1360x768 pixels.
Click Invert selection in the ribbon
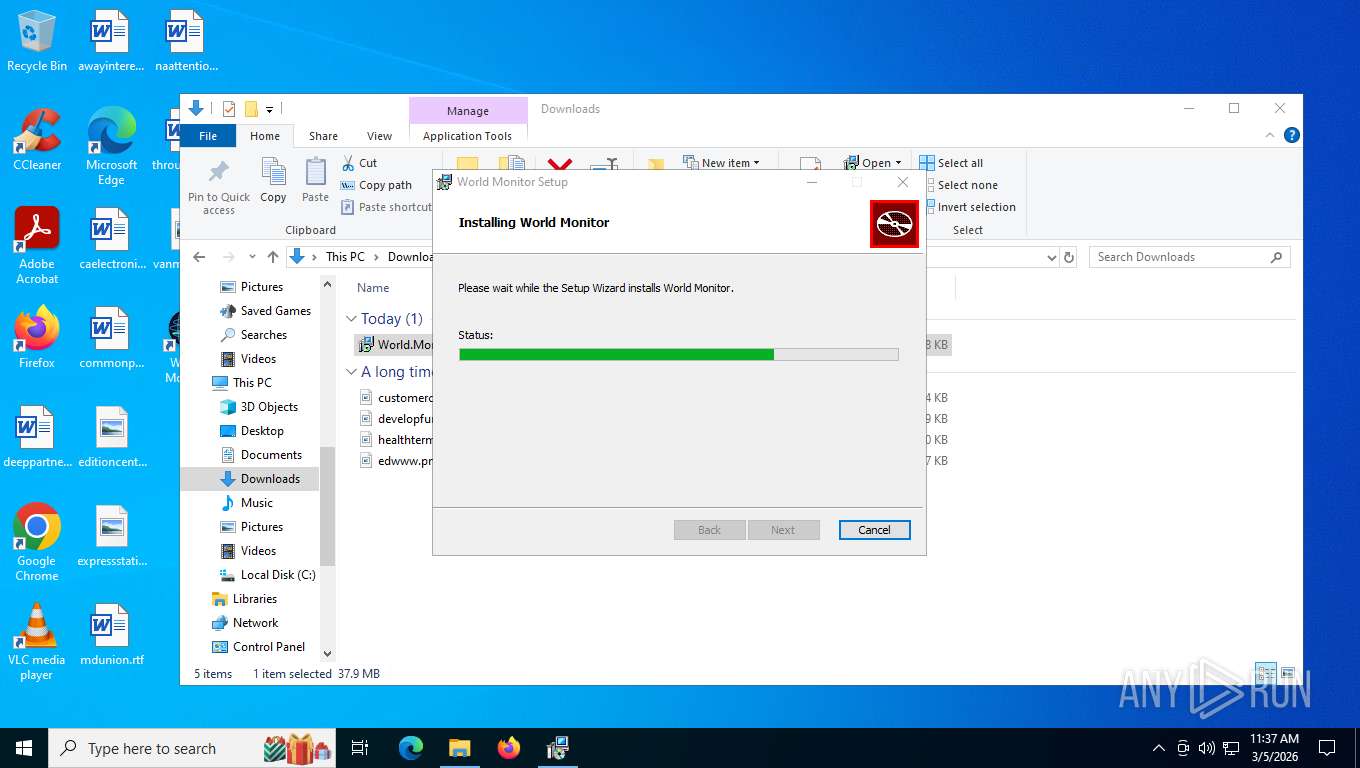[x=968, y=207]
